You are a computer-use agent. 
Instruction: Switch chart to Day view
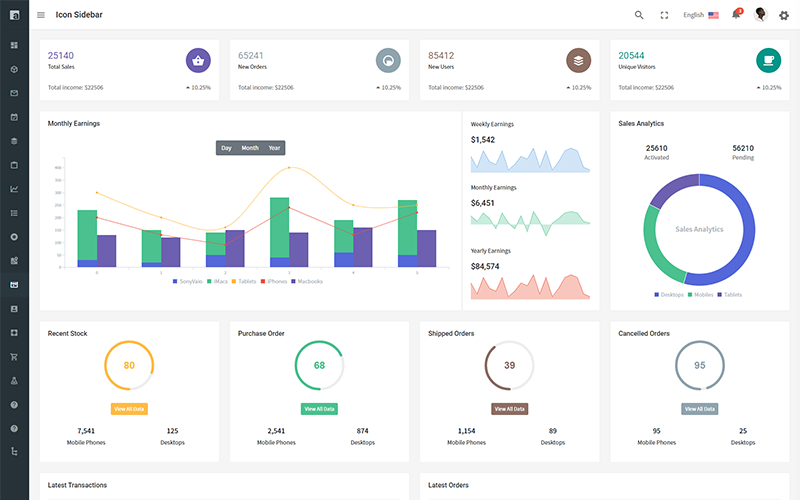click(x=226, y=148)
